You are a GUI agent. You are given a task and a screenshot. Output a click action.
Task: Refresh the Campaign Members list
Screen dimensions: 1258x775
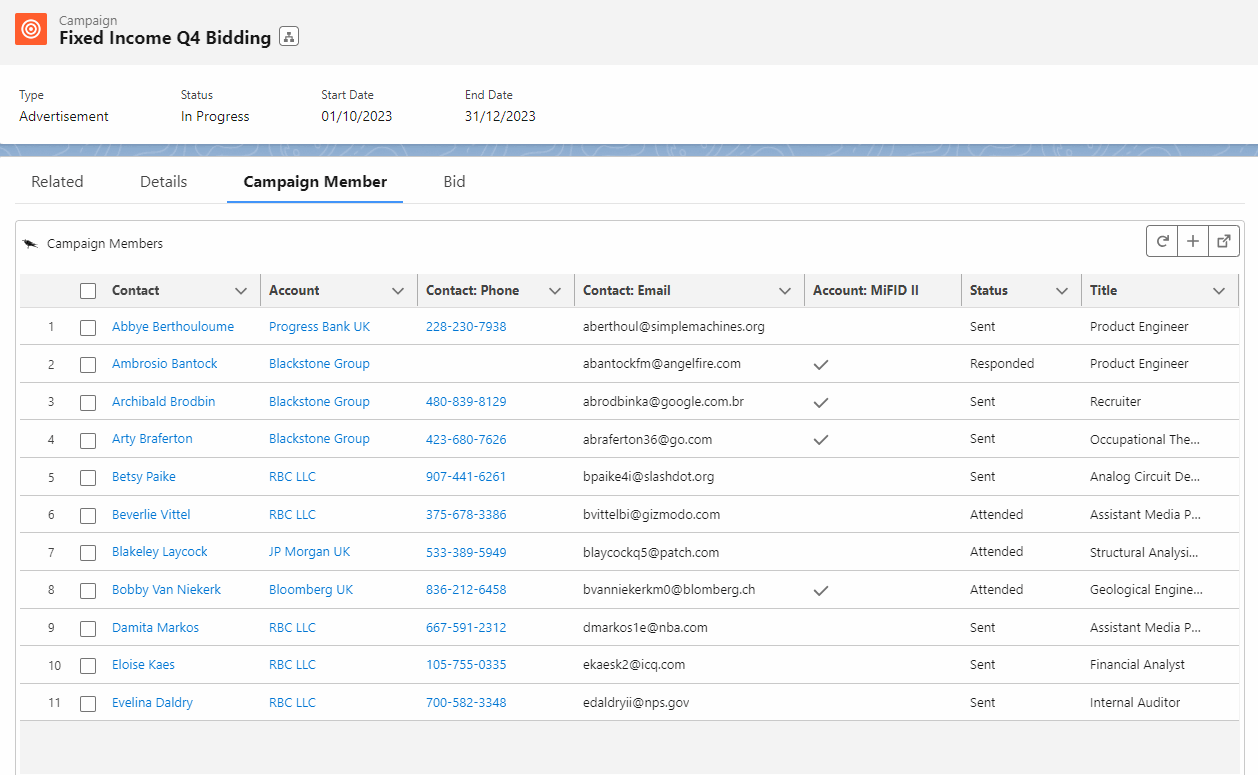click(1162, 241)
